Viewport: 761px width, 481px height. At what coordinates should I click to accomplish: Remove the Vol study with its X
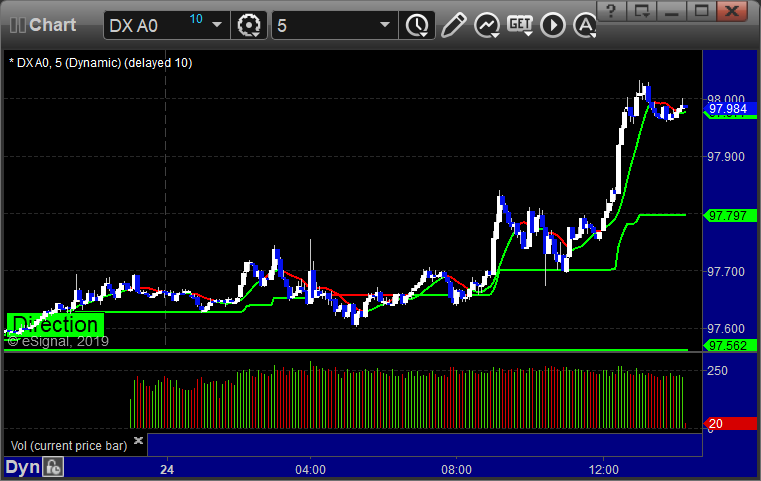tap(138, 440)
